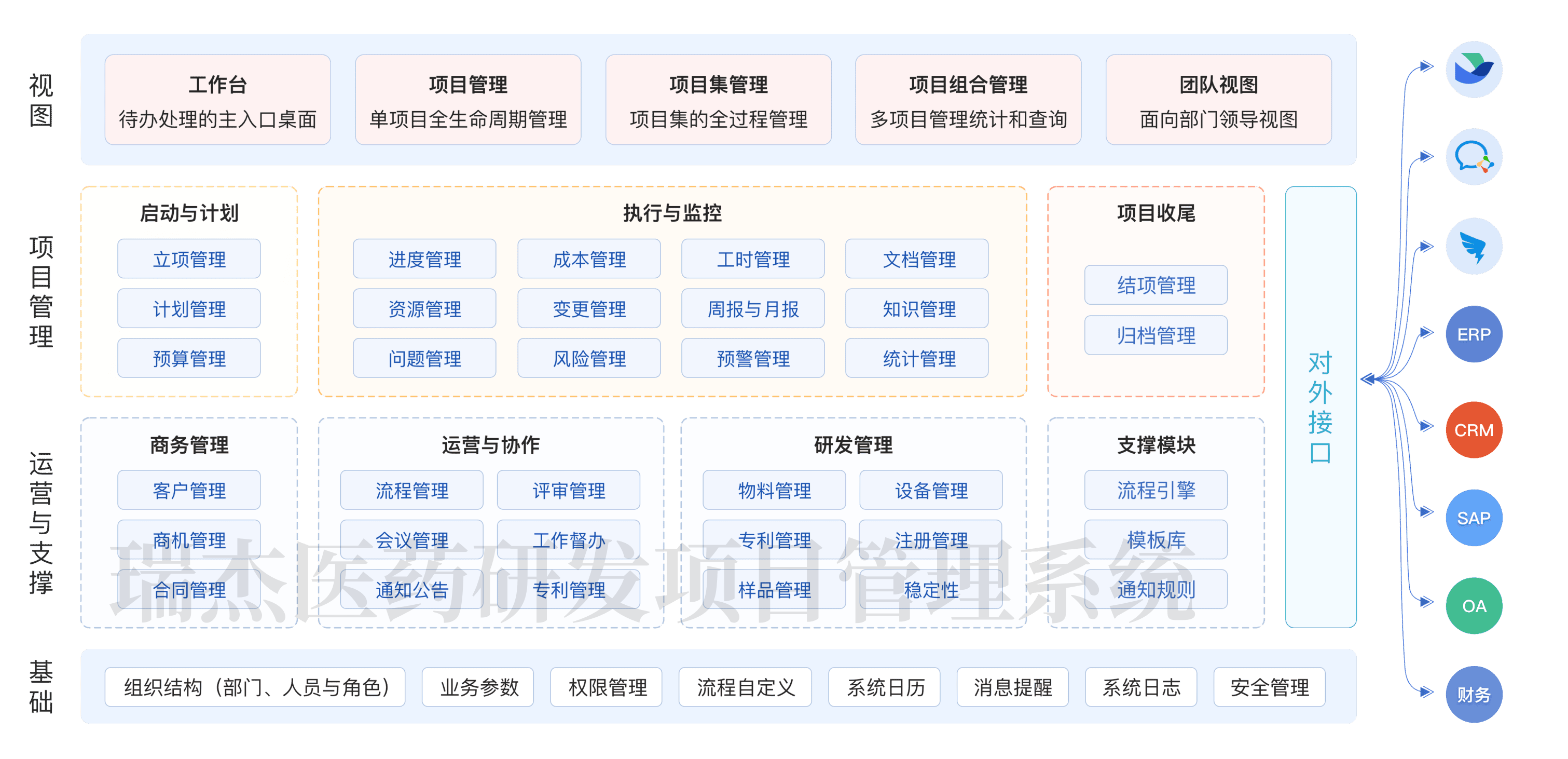Click 系统日历 in 基础 row
This screenshot has width=1568, height=759.
pyautogui.click(x=885, y=687)
